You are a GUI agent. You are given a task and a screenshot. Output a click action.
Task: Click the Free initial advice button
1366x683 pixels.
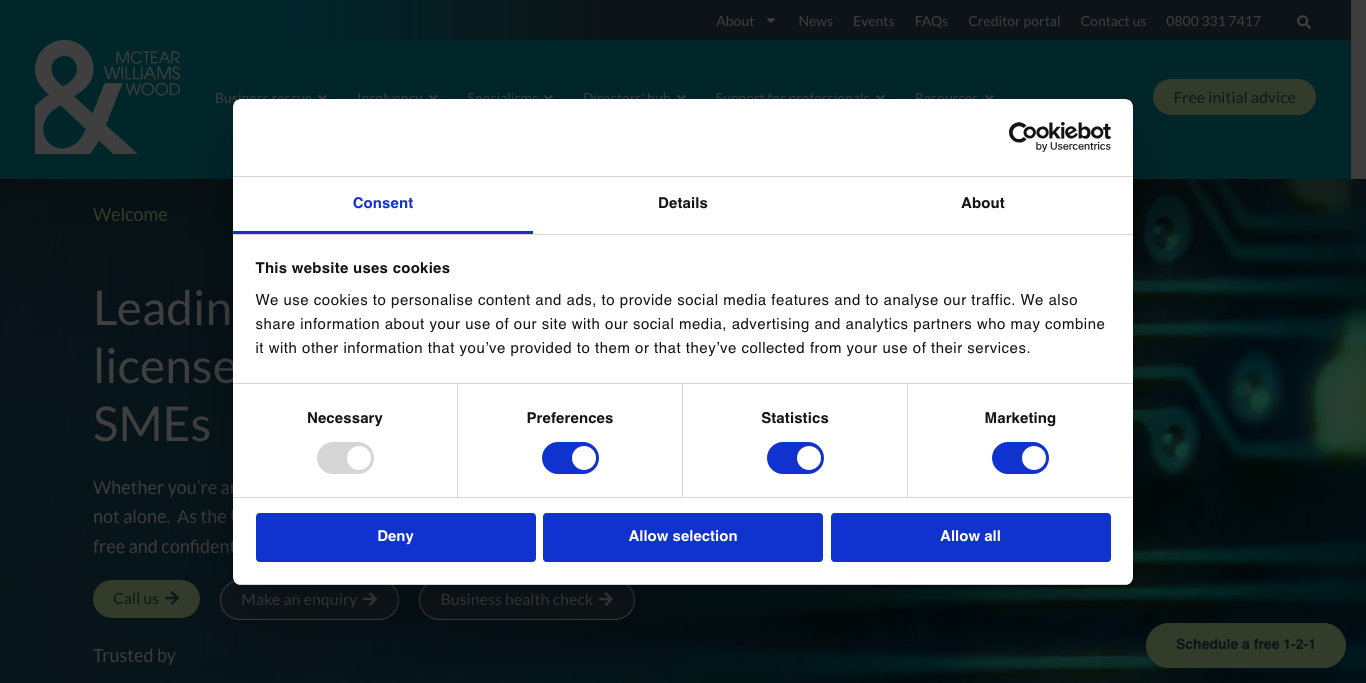pos(1234,97)
